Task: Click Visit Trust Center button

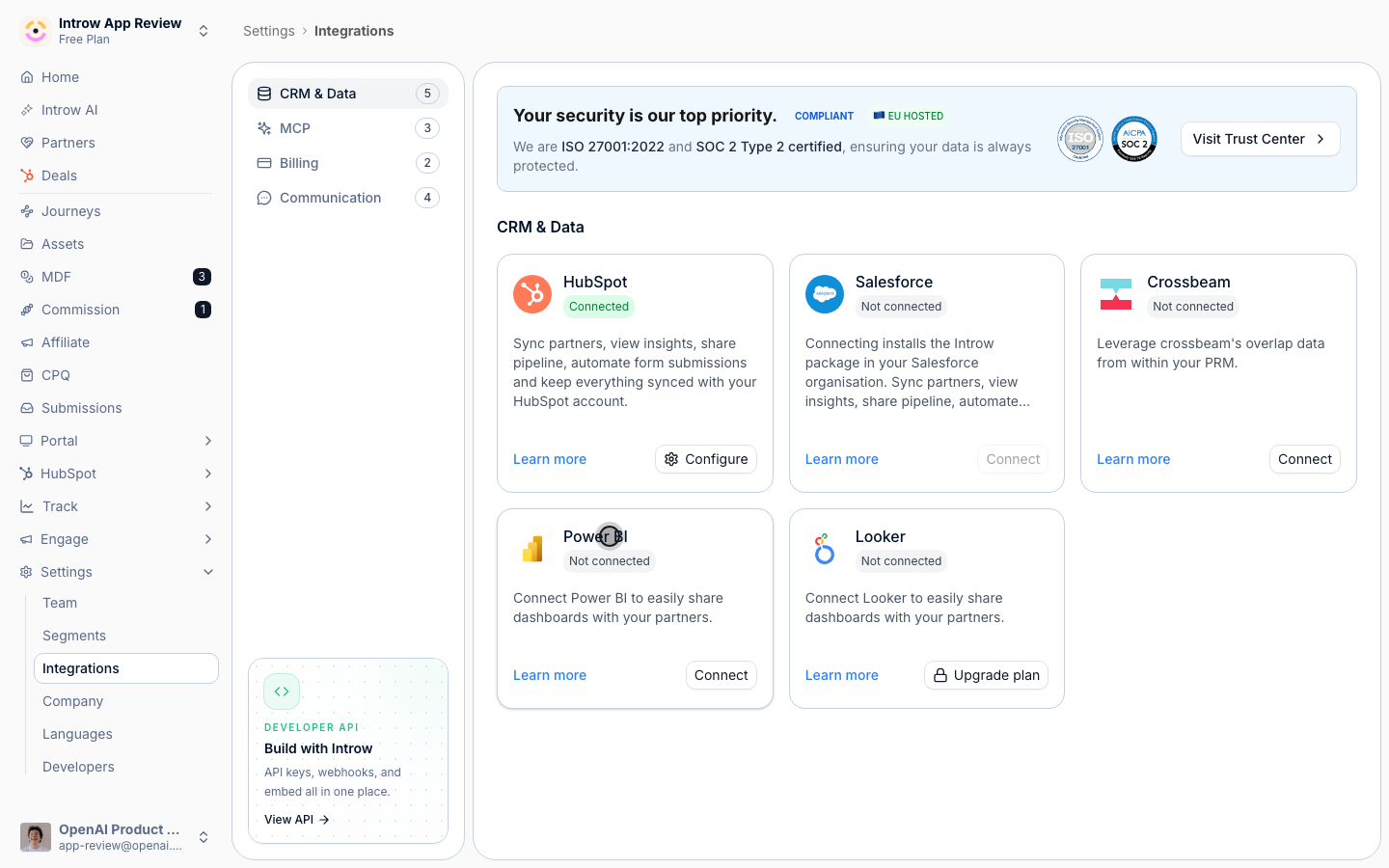Action: tap(1261, 139)
